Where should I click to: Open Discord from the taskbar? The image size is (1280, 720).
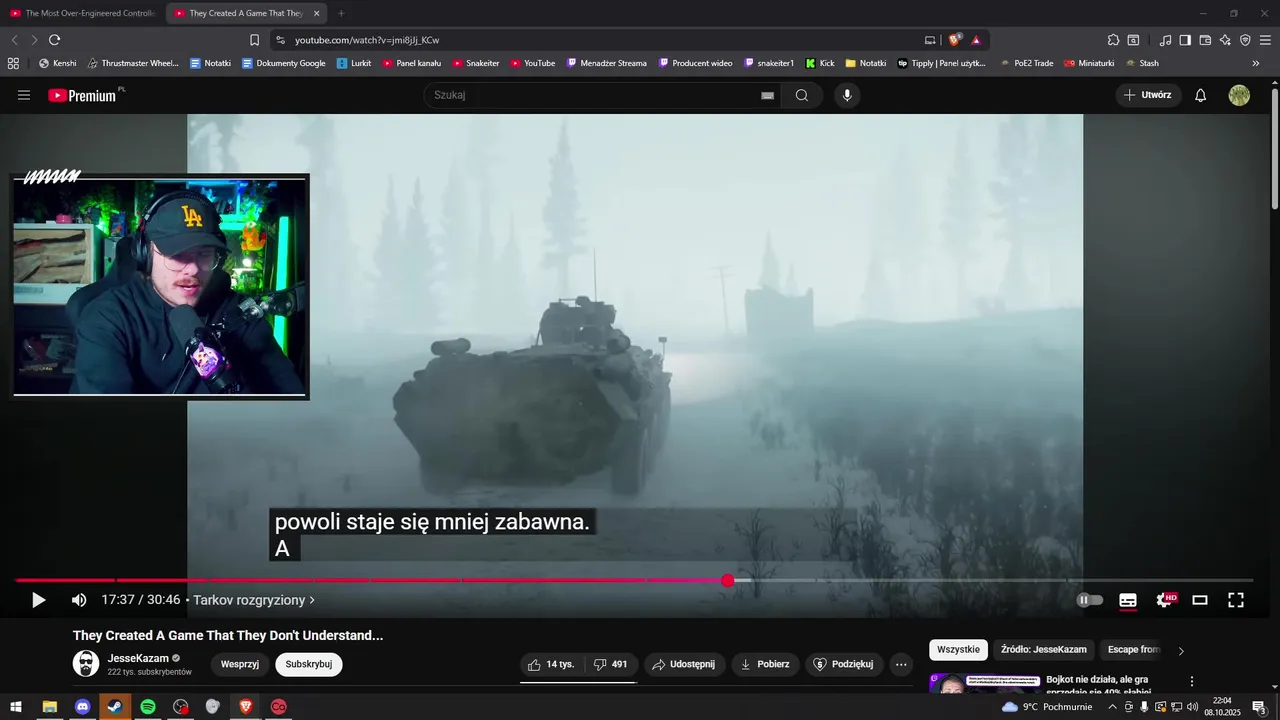pyautogui.click(x=82, y=707)
